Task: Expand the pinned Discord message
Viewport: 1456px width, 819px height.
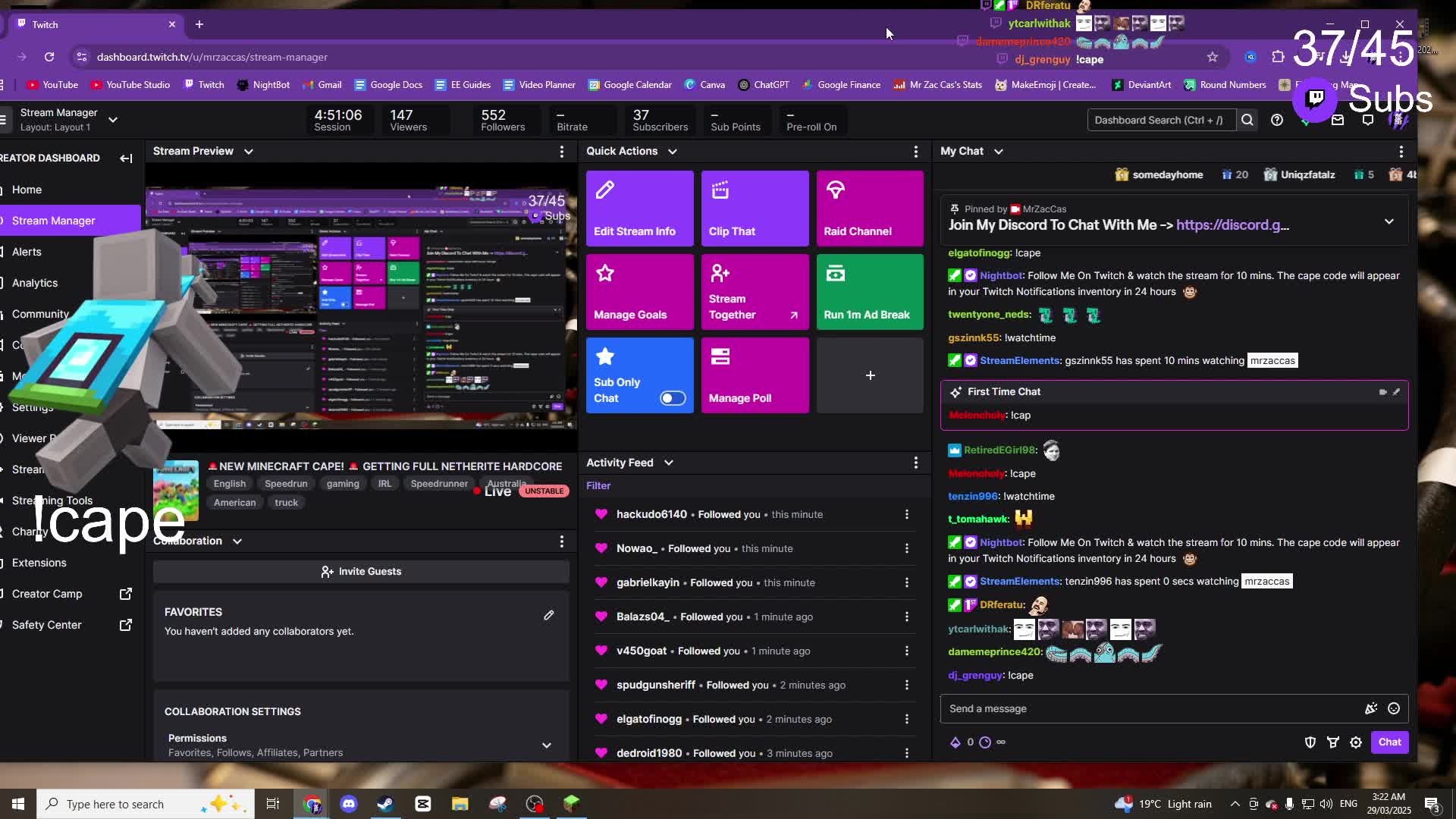Action: point(1389,221)
